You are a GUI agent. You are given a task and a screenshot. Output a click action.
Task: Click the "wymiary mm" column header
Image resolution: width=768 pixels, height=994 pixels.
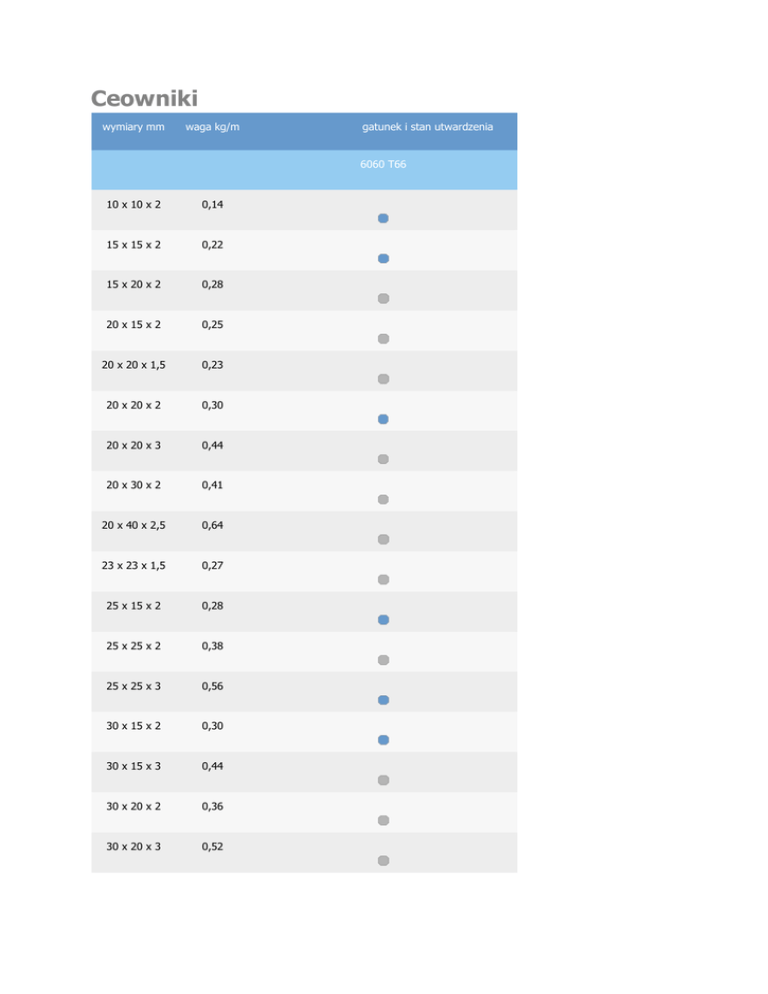pyautogui.click(x=133, y=127)
